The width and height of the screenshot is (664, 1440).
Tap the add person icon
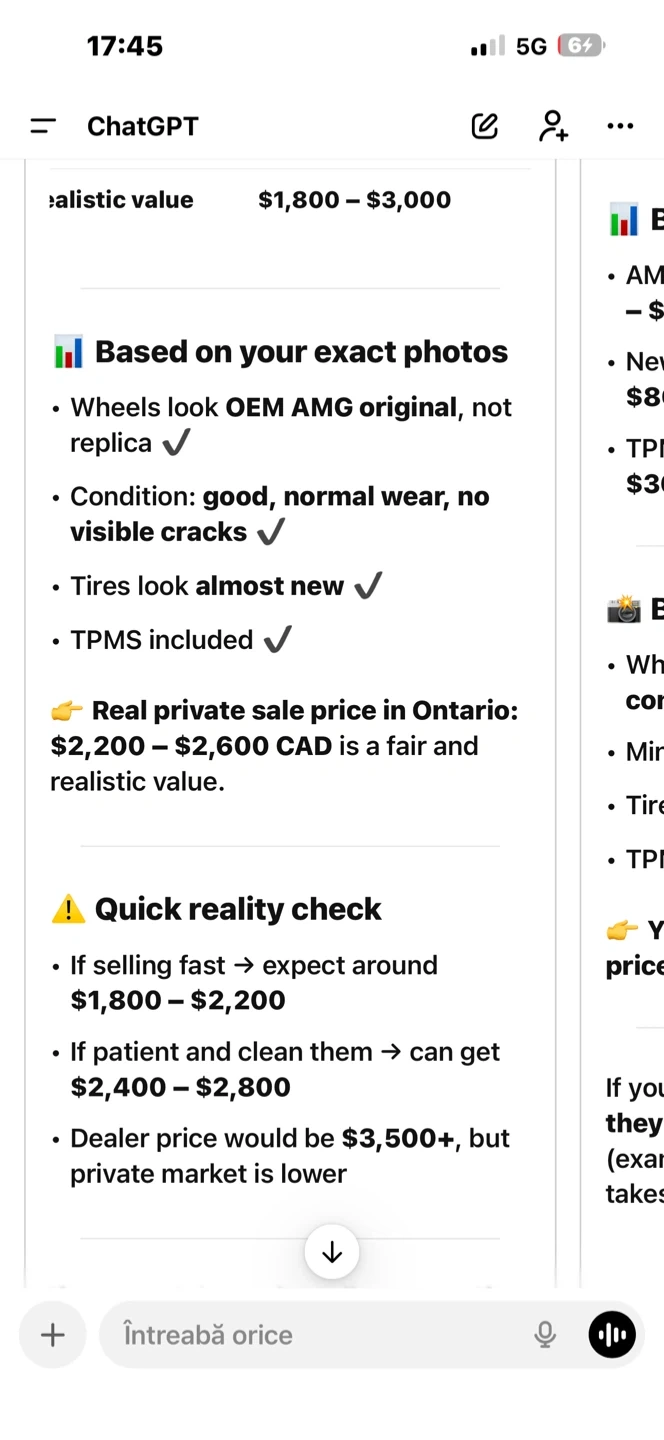(x=553, y=126)
